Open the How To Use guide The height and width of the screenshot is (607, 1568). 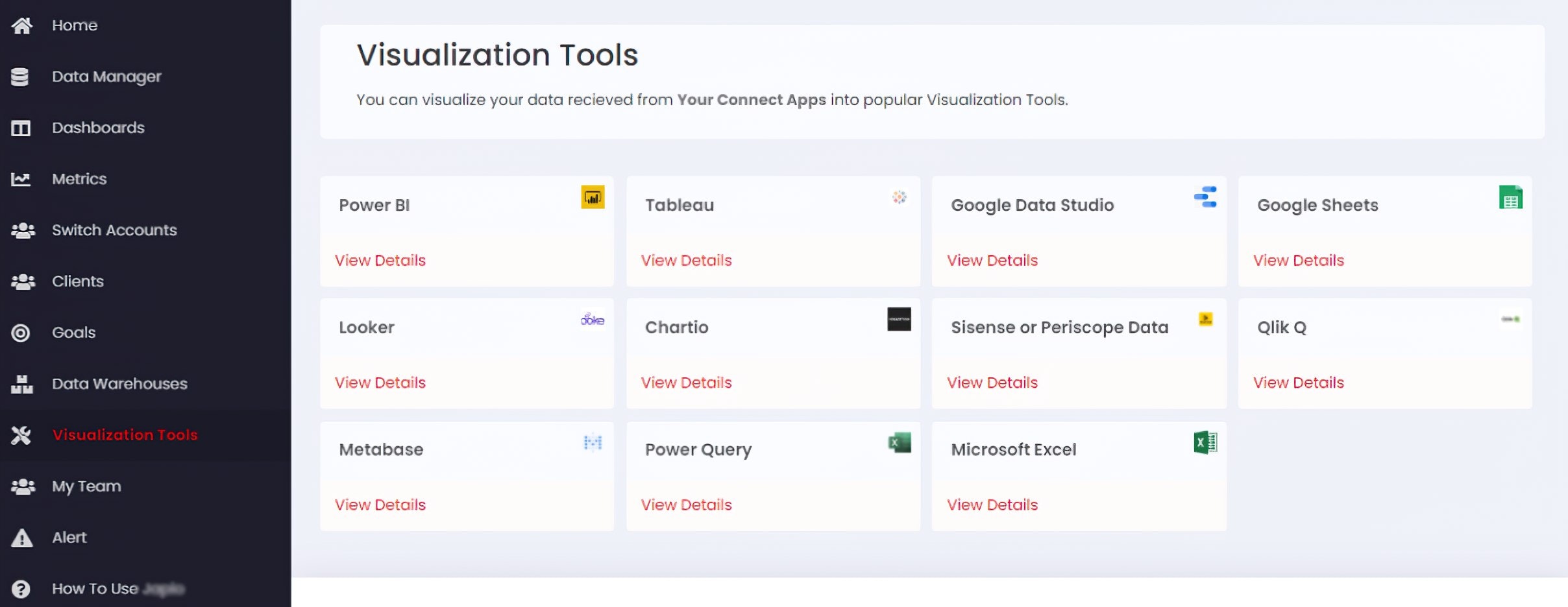118,589
